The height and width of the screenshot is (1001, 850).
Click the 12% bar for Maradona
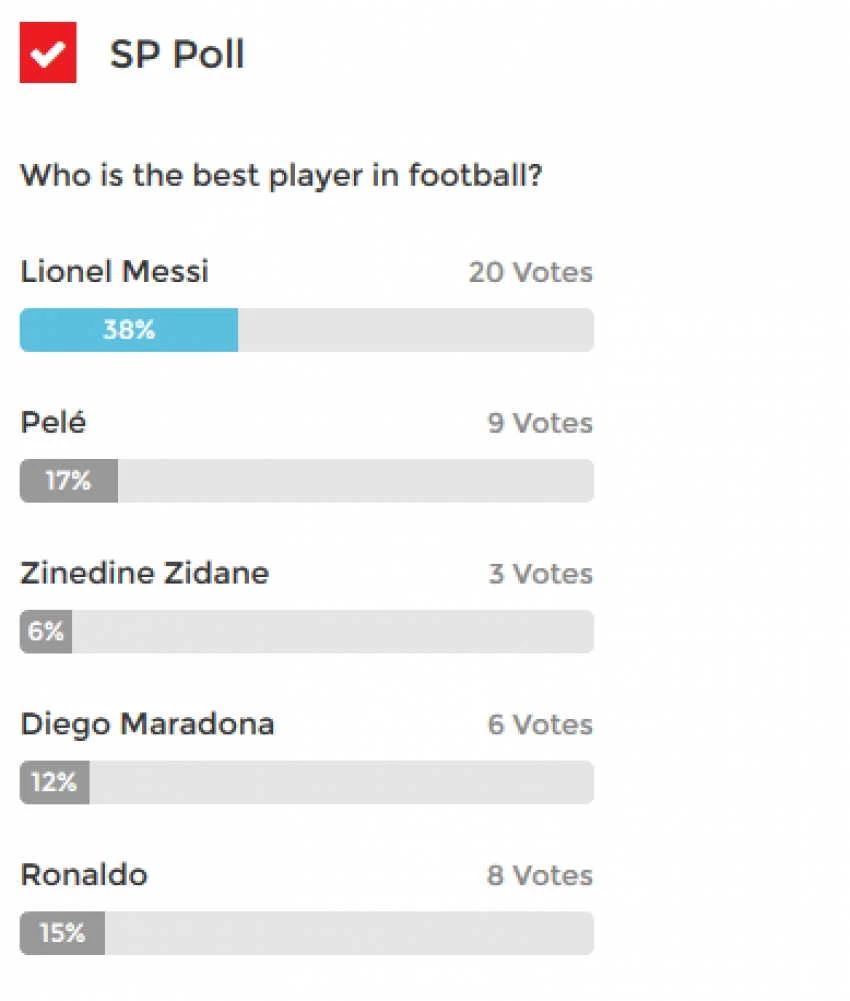pos(55,782)
